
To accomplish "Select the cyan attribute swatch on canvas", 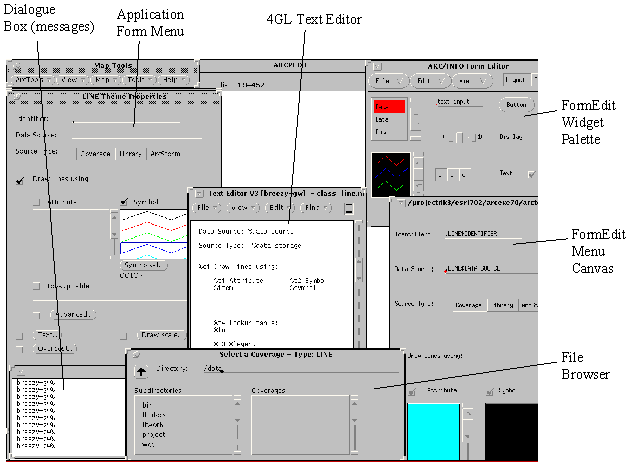I will click(x=433, y=432).
